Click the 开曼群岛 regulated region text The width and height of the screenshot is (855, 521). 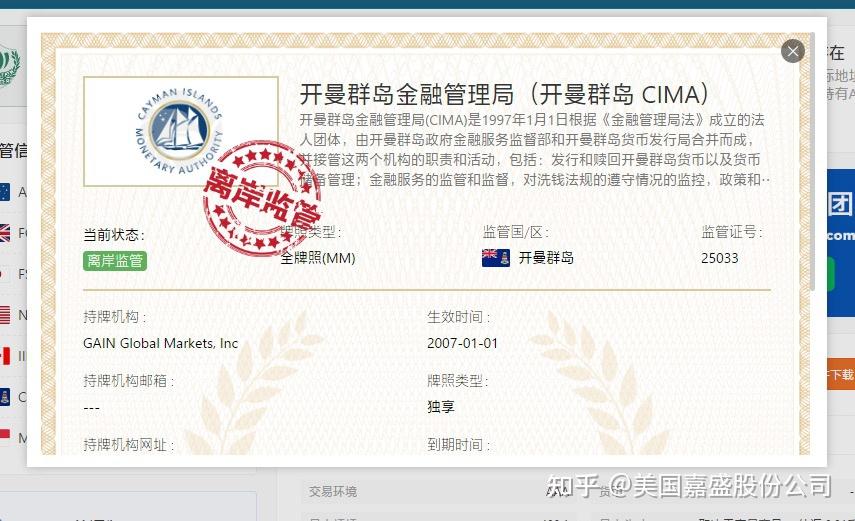[546, 257]
